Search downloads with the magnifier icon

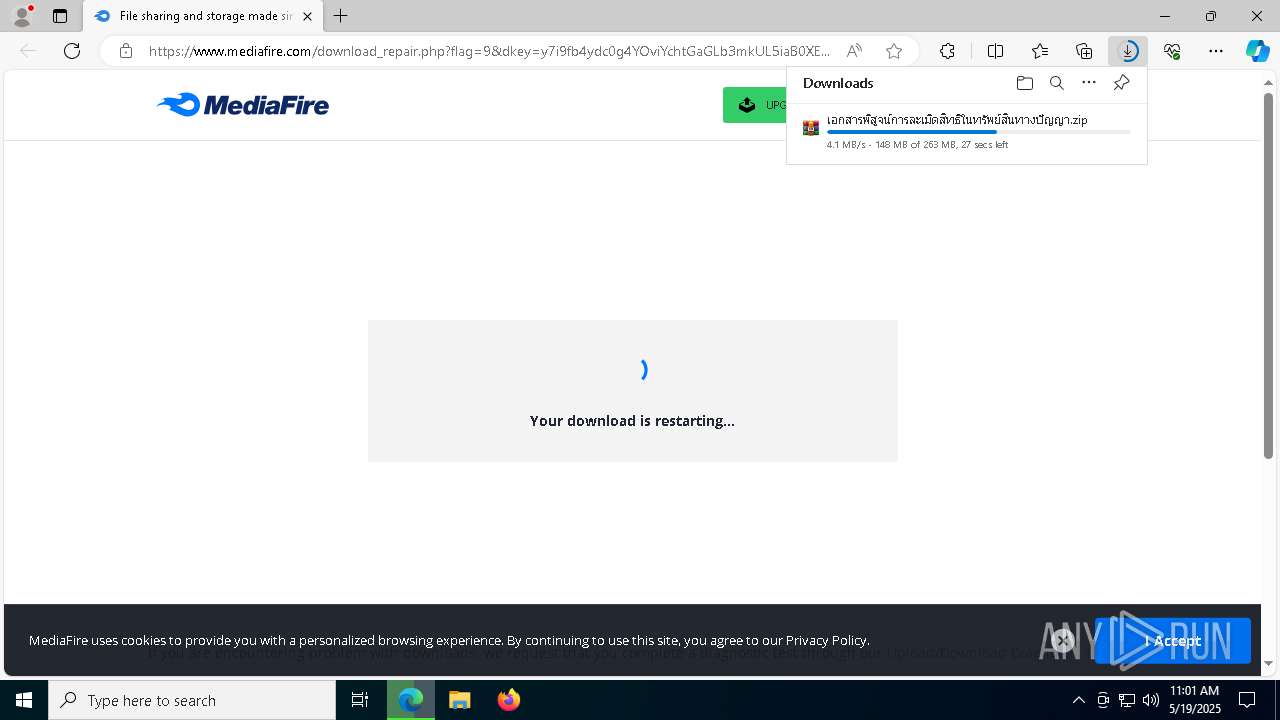1056,83
